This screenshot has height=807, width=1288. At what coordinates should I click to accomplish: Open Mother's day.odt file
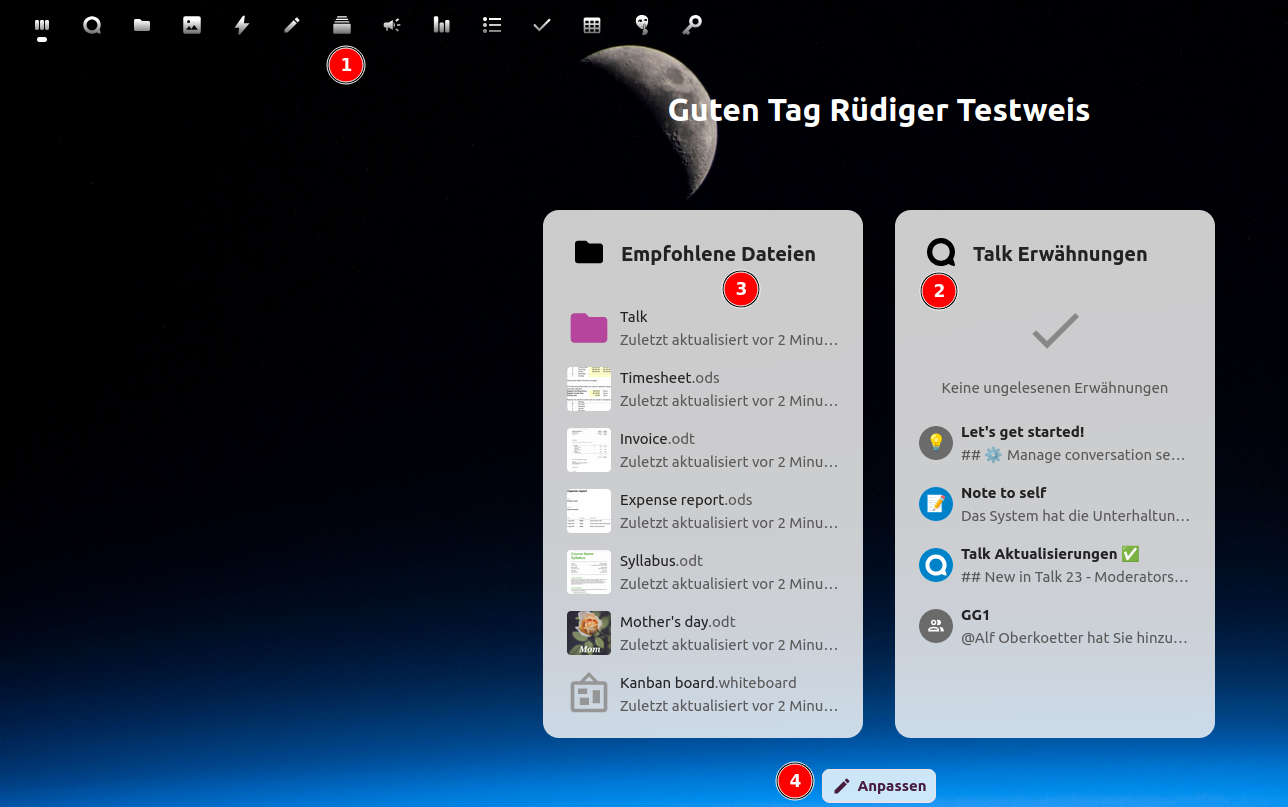(703, 633)
